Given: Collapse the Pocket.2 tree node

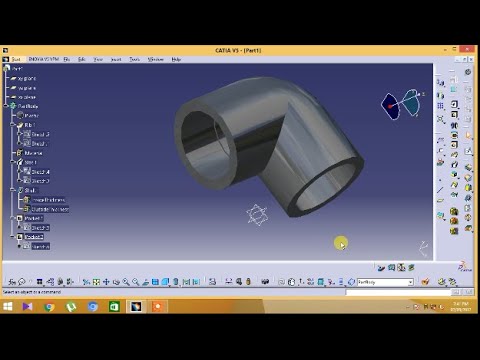Looking at the screenshot, I should point(13,237).
